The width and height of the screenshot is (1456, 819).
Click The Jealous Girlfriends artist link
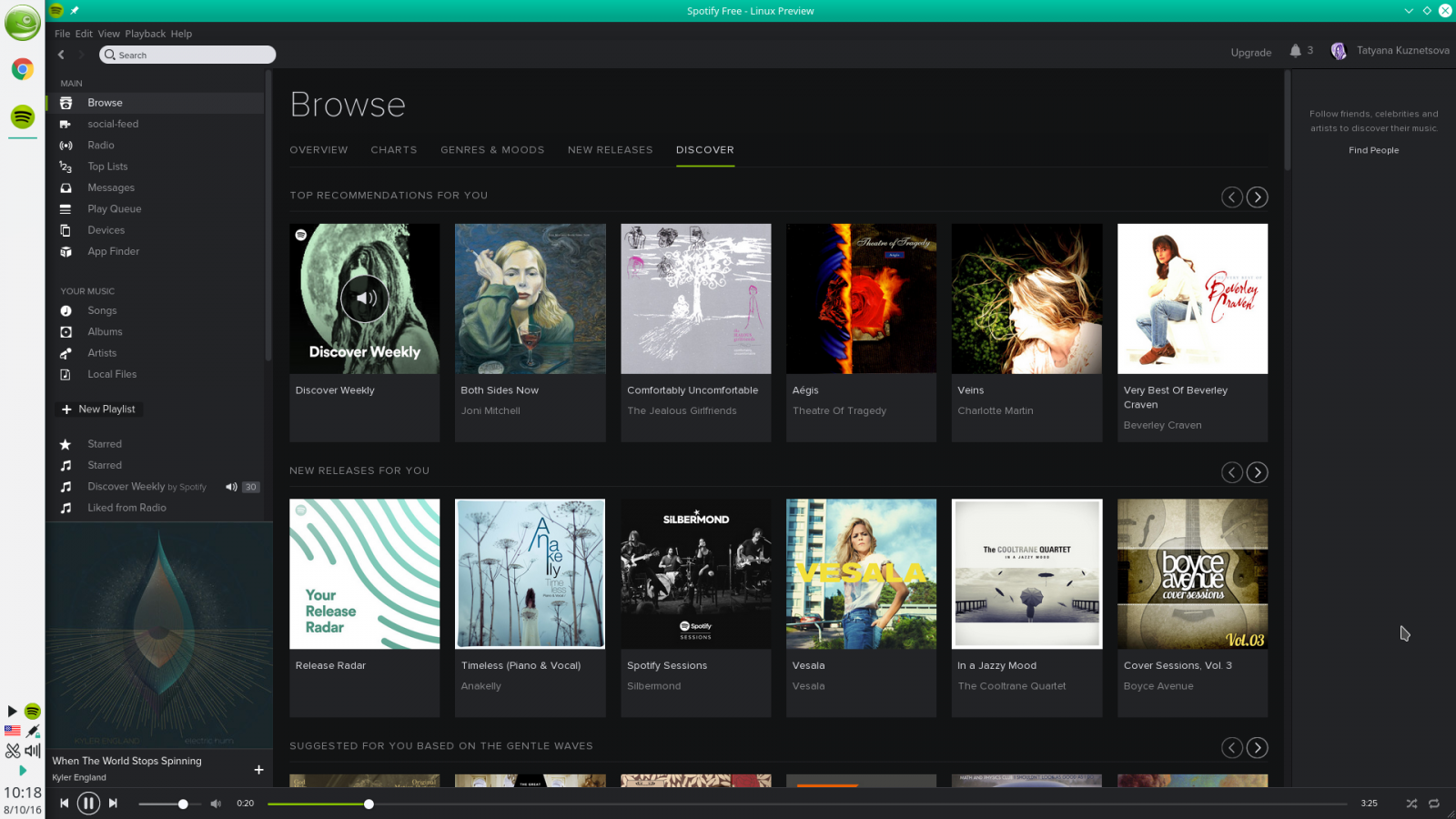(x=682, y=411)
